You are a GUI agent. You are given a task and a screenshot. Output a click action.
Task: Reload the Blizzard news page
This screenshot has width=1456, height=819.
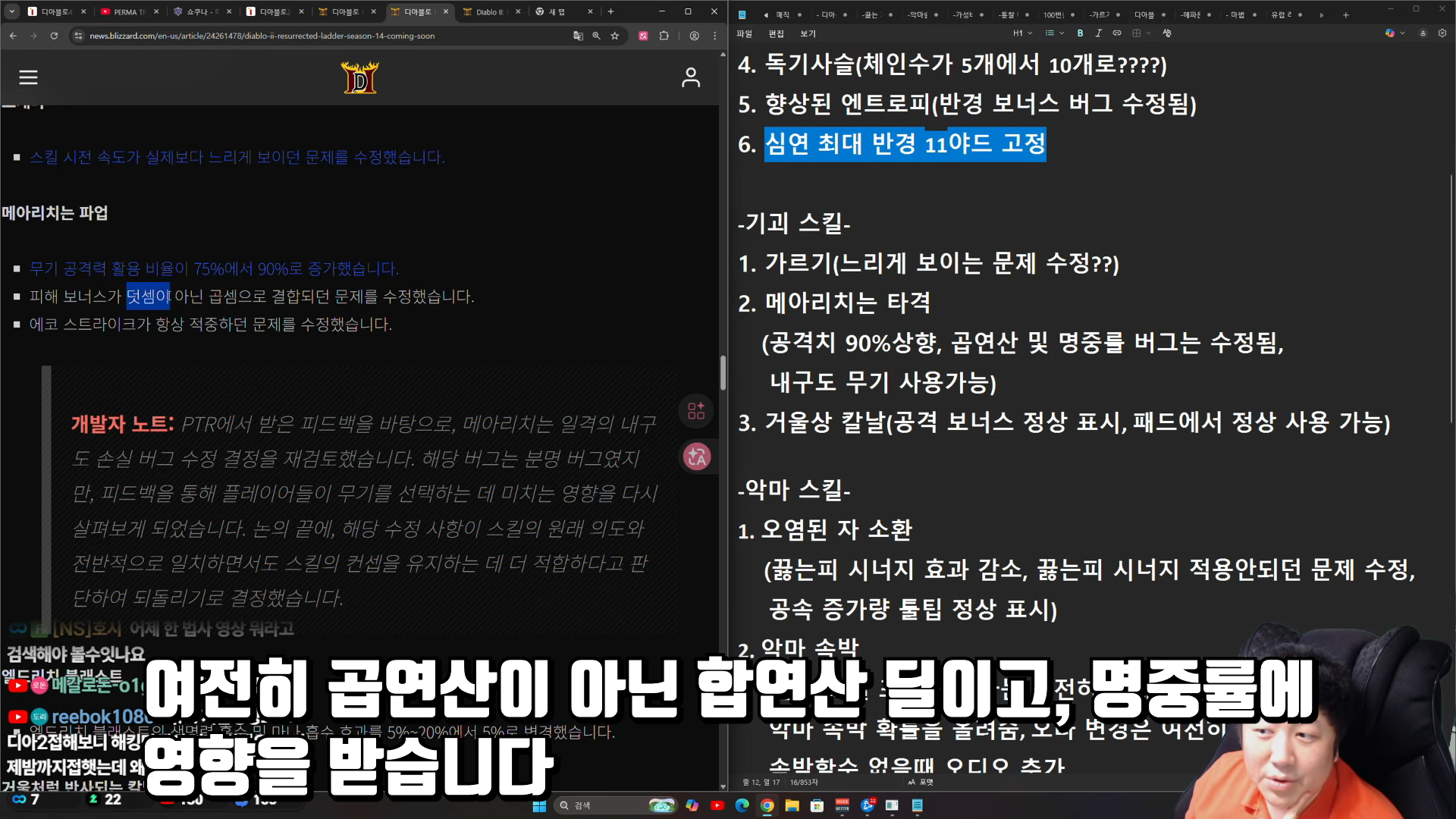54,36
